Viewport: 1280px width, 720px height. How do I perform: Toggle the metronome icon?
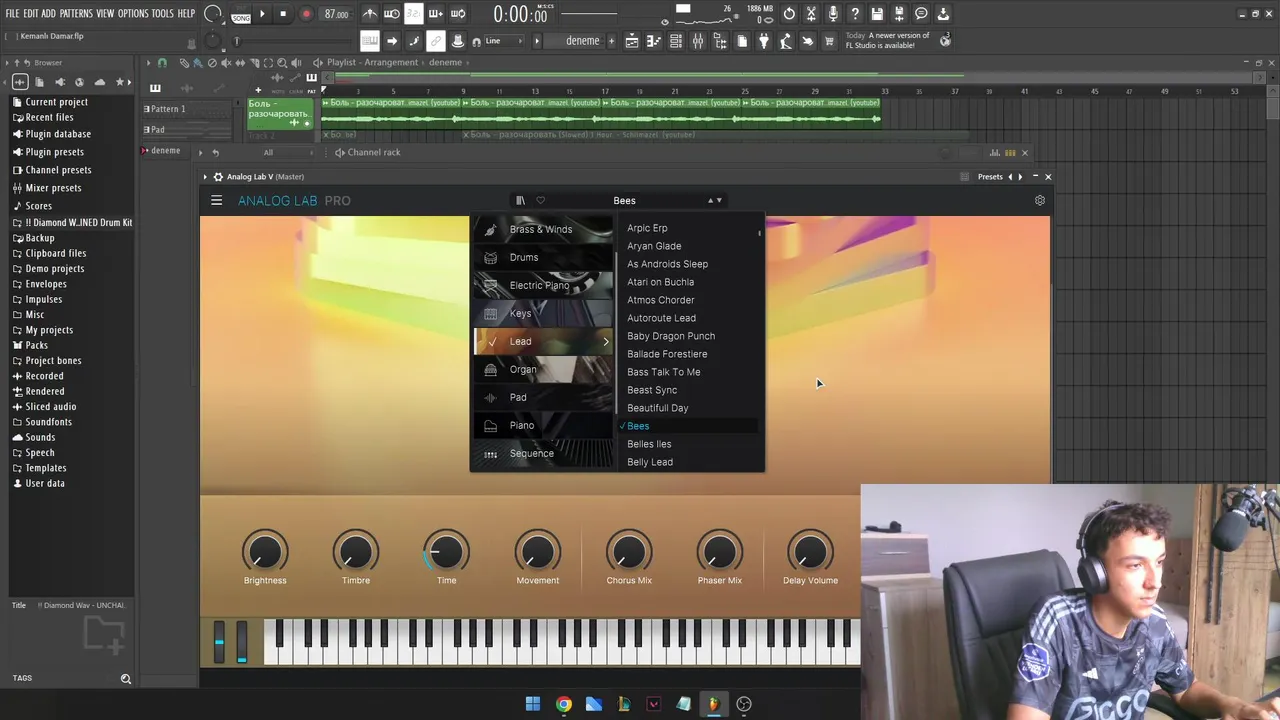(x=370, y=14)
